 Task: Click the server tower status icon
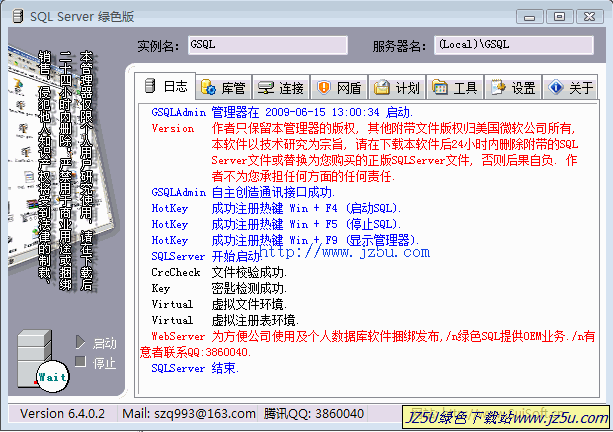(x=34, y=359)
